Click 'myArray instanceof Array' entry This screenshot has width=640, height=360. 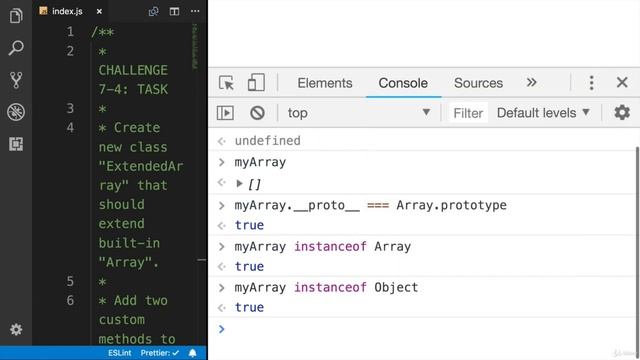pos(322,247)
